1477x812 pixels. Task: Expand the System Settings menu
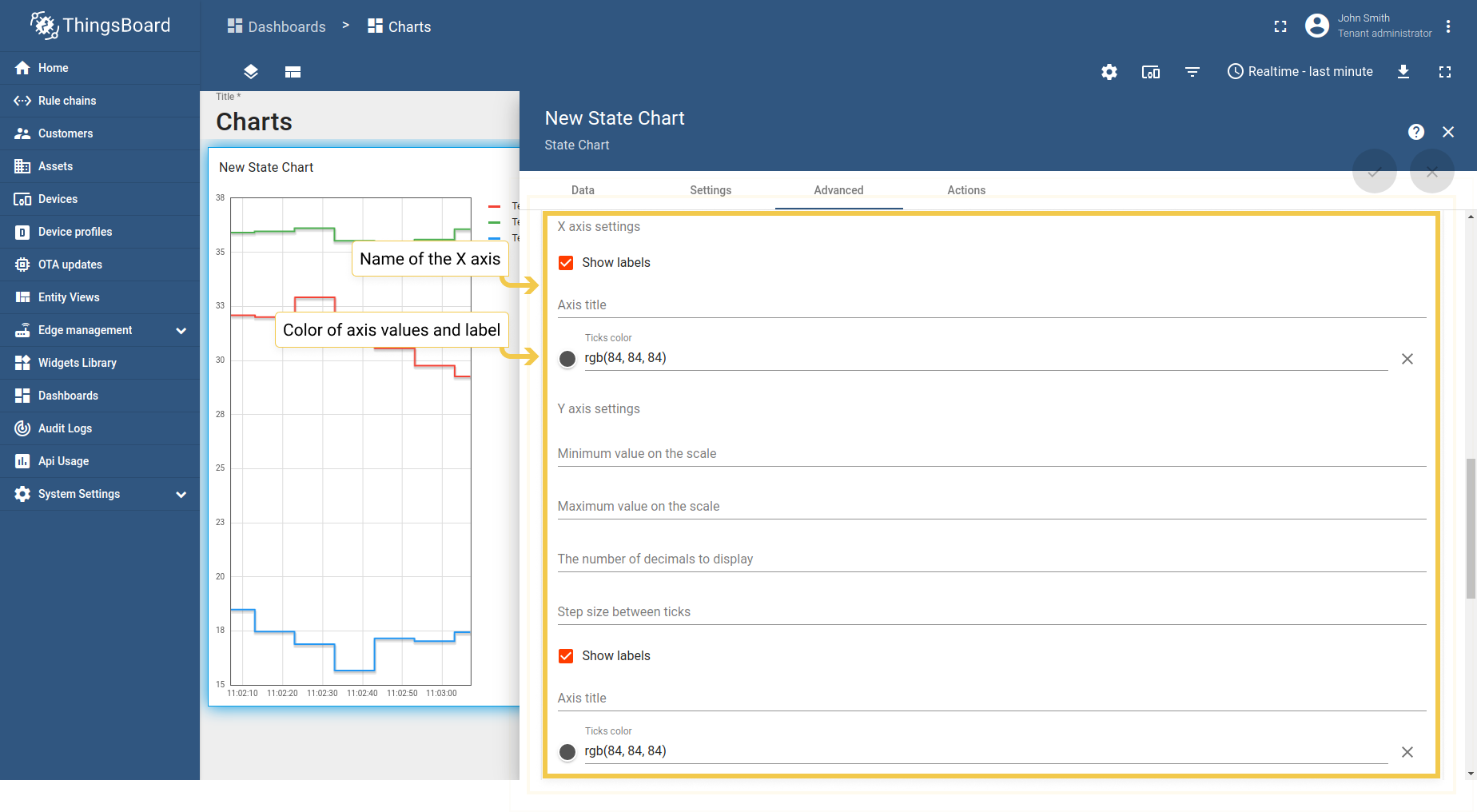coord(181,494)
